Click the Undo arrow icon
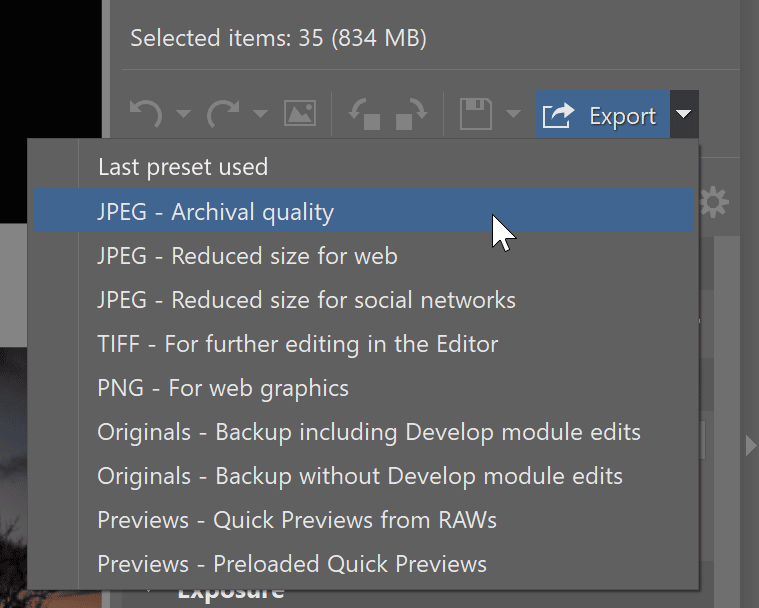 146,114
